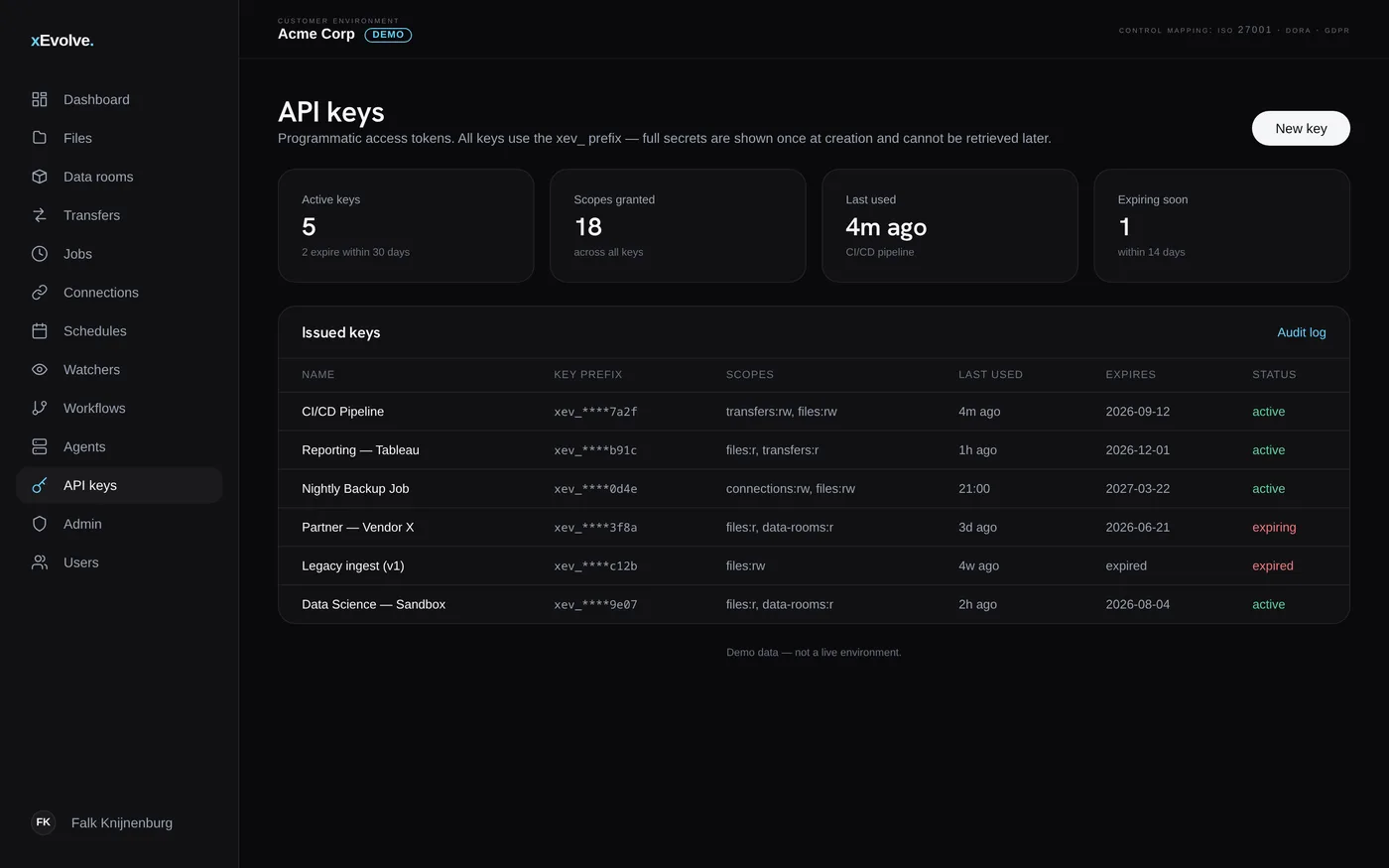
Task: Click the Expiring soon summary card
Action: tap(1221, 225)
